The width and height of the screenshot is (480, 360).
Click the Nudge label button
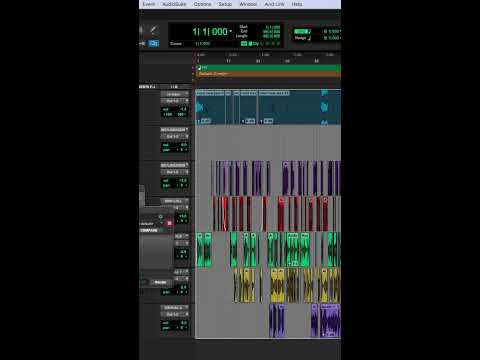(x=300, y=38)
